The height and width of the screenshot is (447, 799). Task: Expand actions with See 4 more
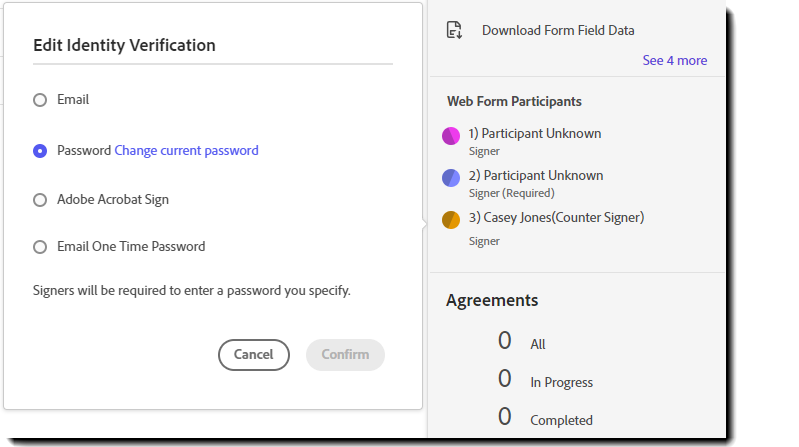point(674,61)
